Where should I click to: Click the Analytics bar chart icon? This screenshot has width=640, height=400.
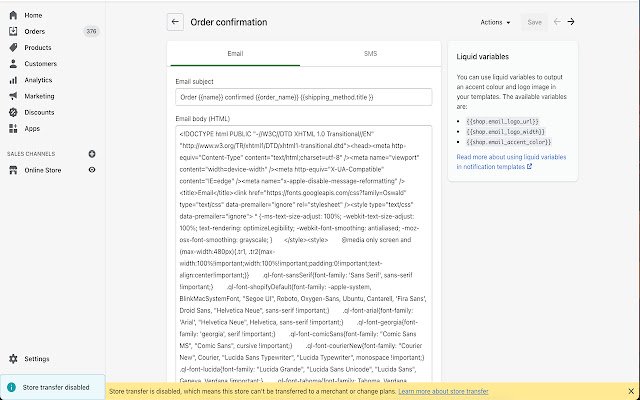click(13, 80)
